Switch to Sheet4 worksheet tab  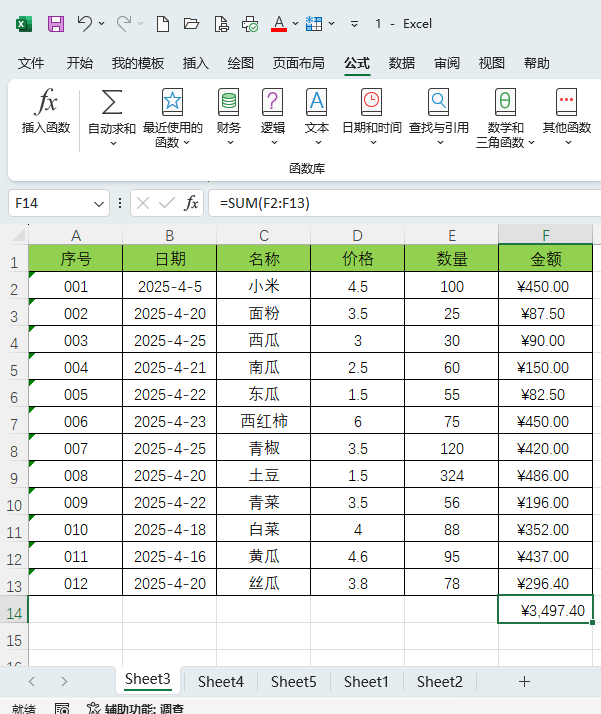(x=220, y=682)
